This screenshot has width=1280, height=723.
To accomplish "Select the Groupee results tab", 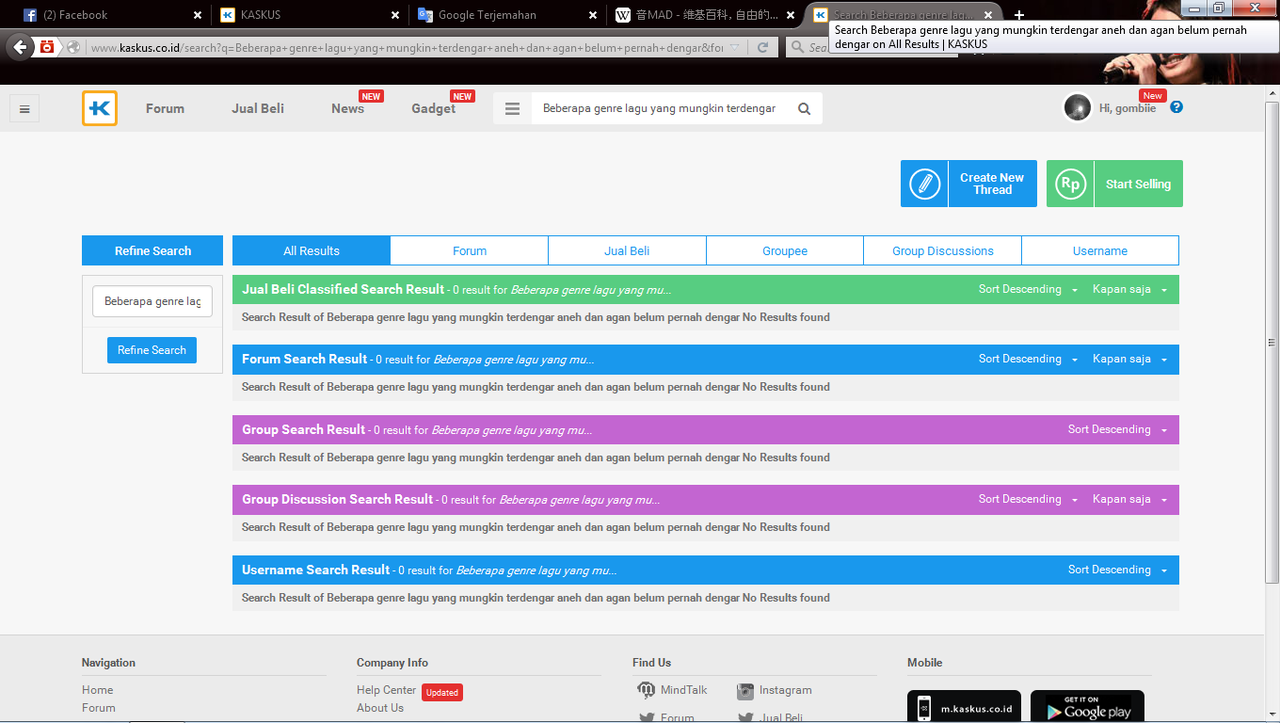I will (x=785, y=251).
